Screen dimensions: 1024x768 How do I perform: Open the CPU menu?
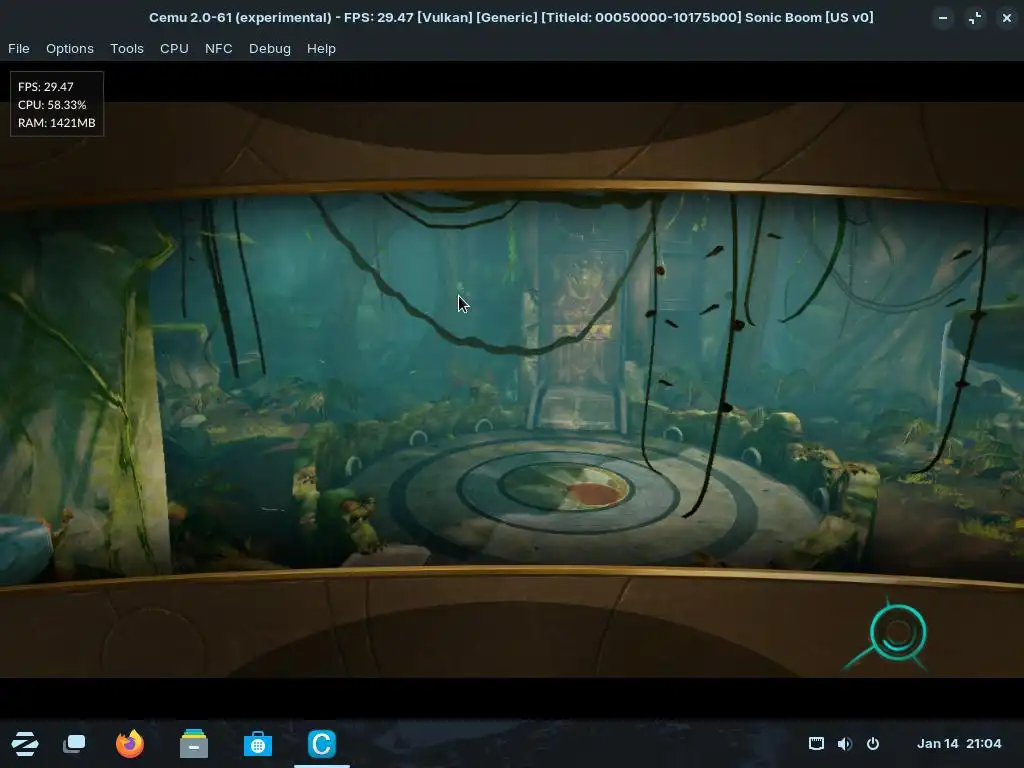[174, 48]
